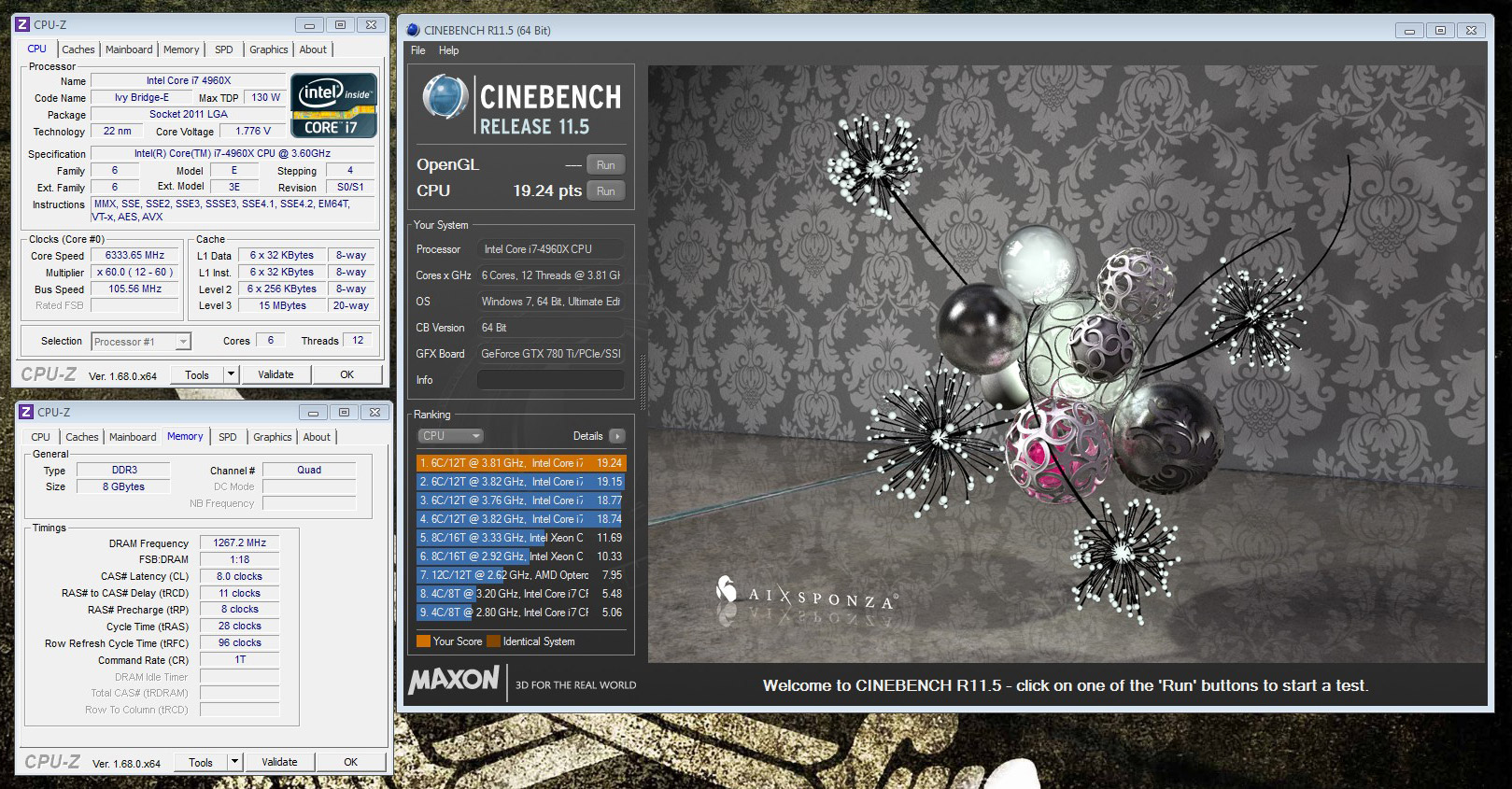1512x789 pixels.
Task: Open the Processor #1 selection dropdown
Action: 142,342
